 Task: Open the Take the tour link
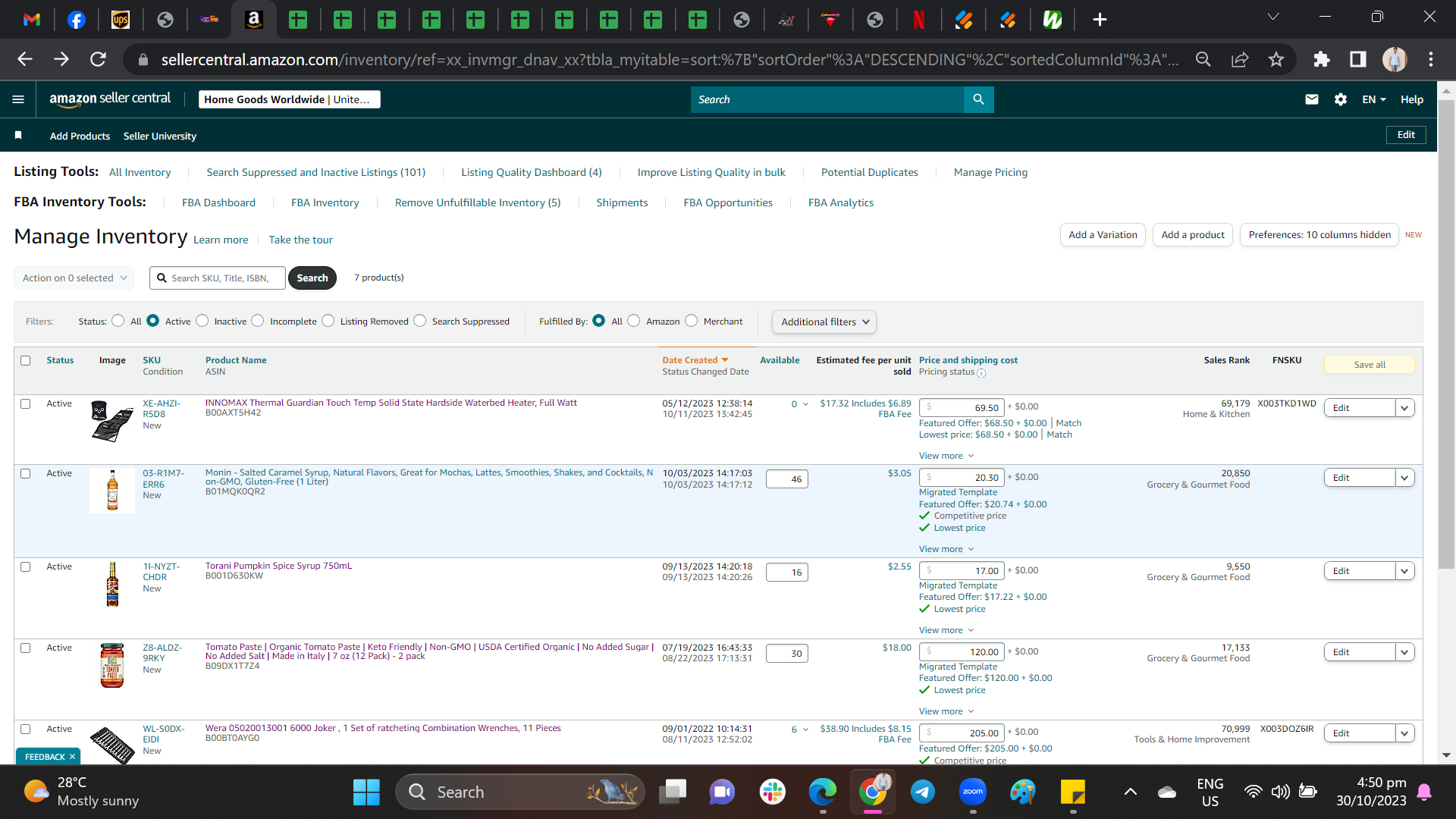pos(300,240)
